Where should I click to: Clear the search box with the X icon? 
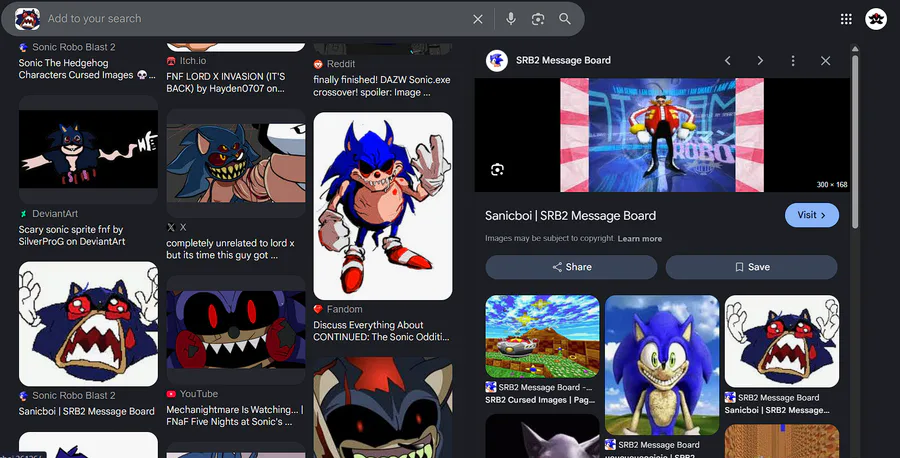(x=478, y=19)
